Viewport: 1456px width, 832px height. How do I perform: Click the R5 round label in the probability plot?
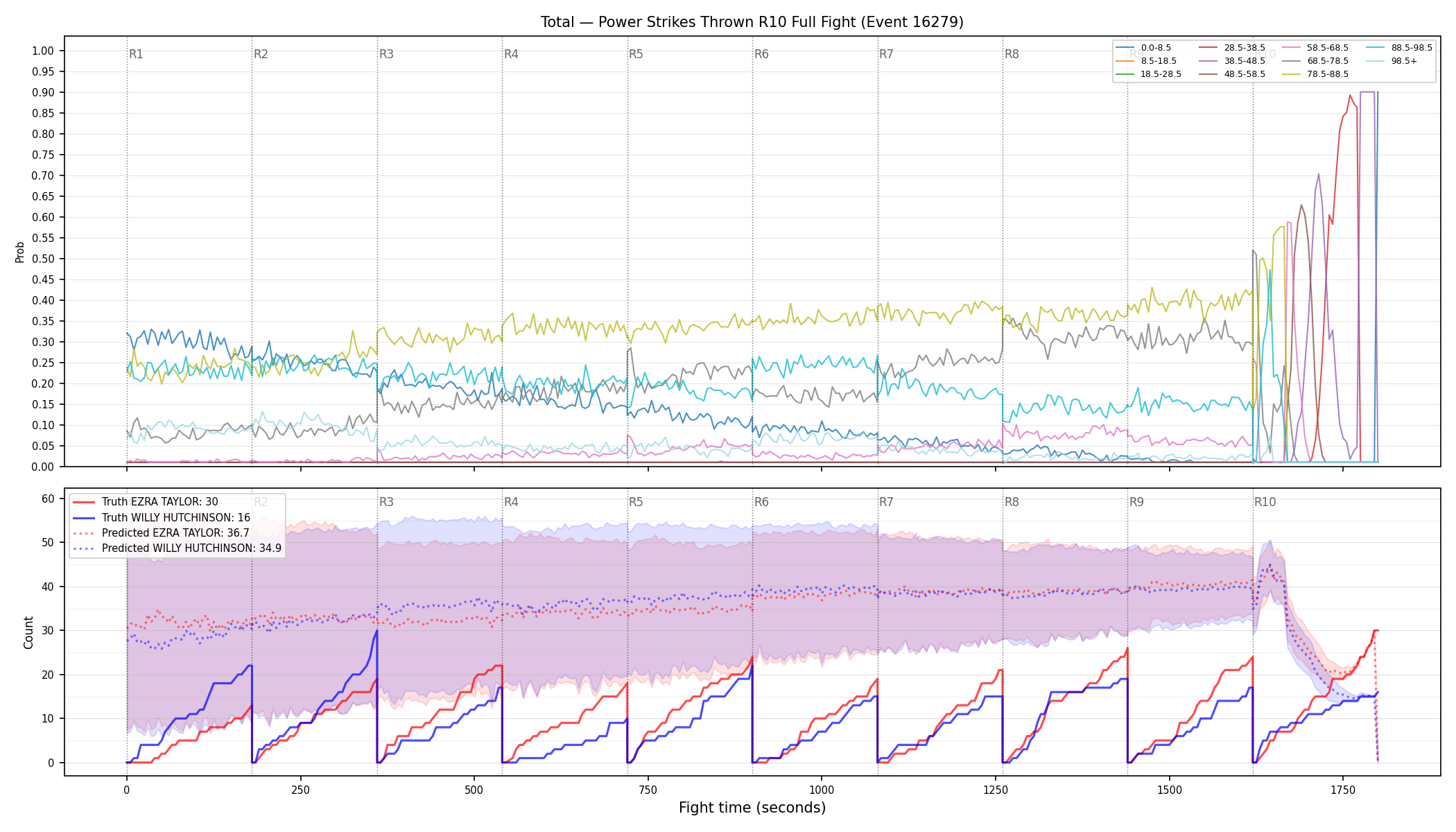click(x=636, y=54)
